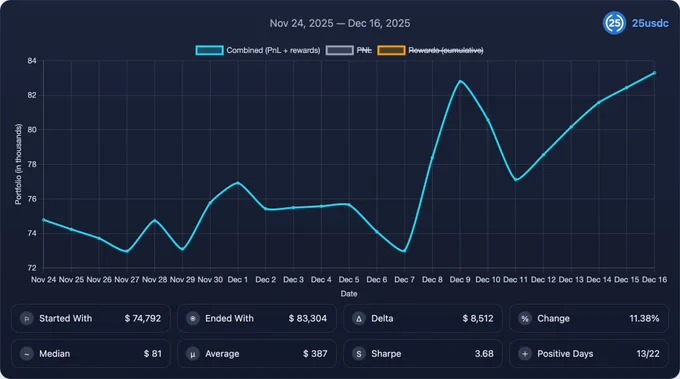Click the Dec 5 axis label

click(349, 280)
